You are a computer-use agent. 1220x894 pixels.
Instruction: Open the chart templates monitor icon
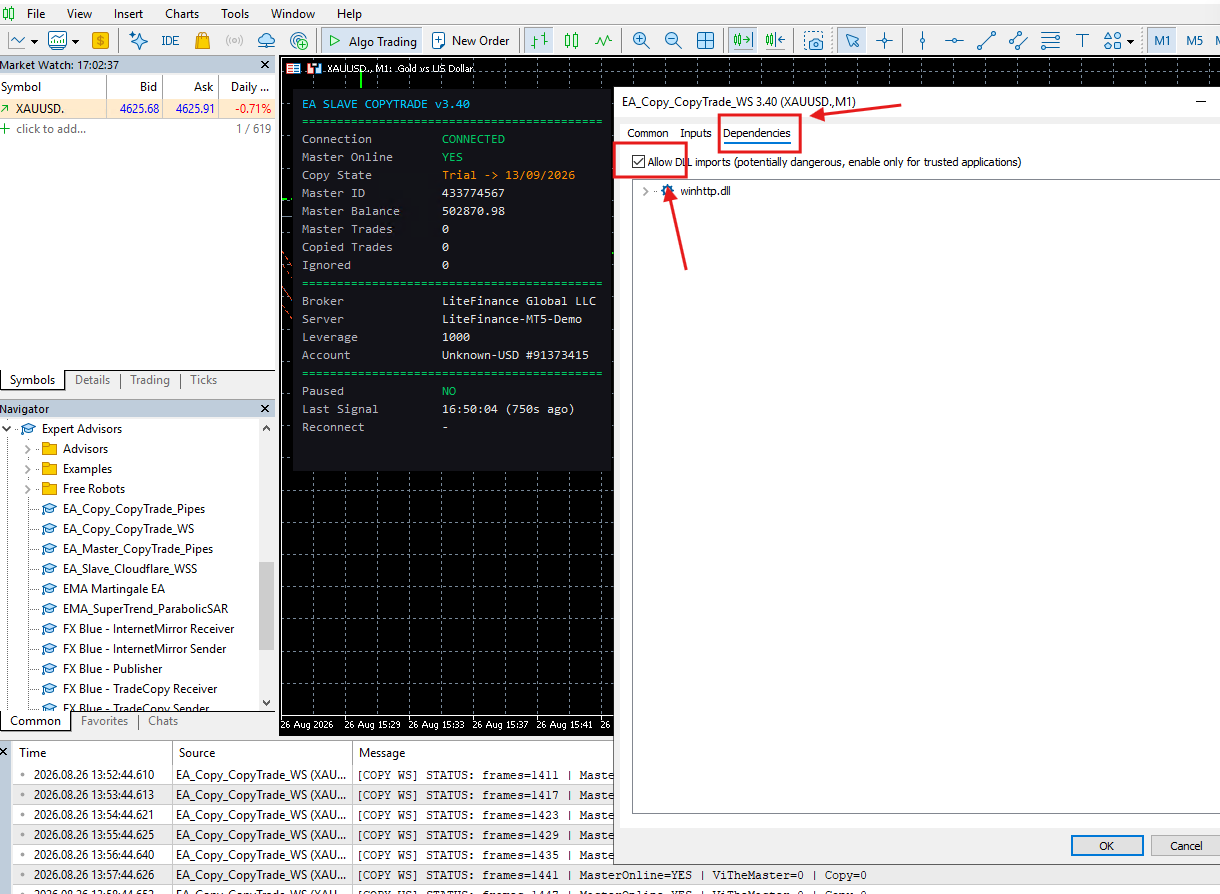tap(58, 41)
